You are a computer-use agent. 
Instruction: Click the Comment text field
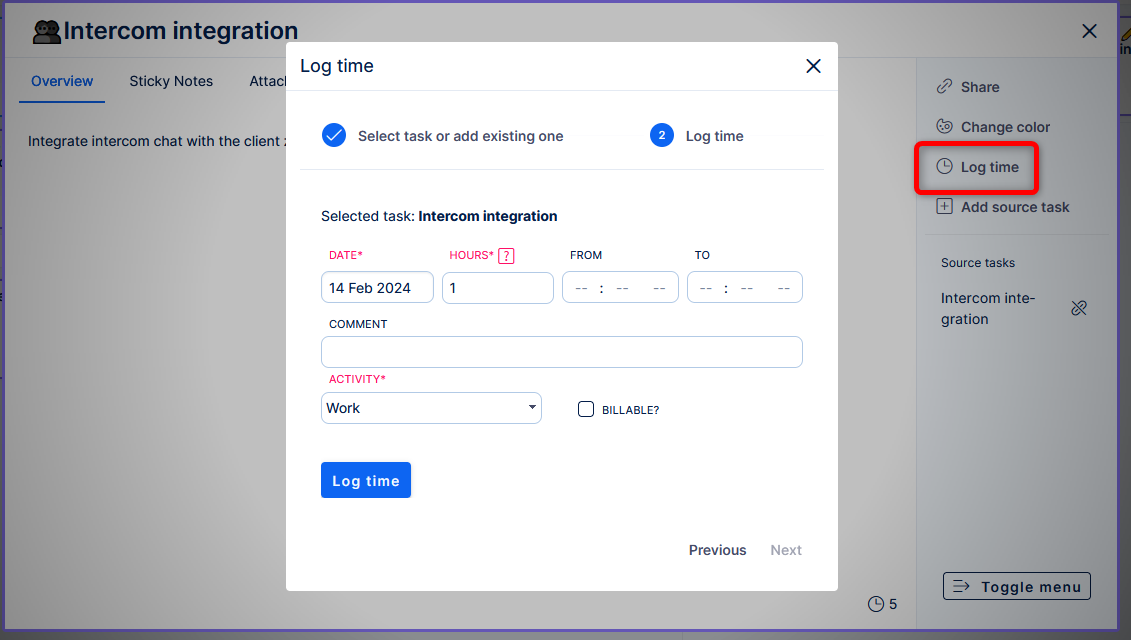click(561, 352)
